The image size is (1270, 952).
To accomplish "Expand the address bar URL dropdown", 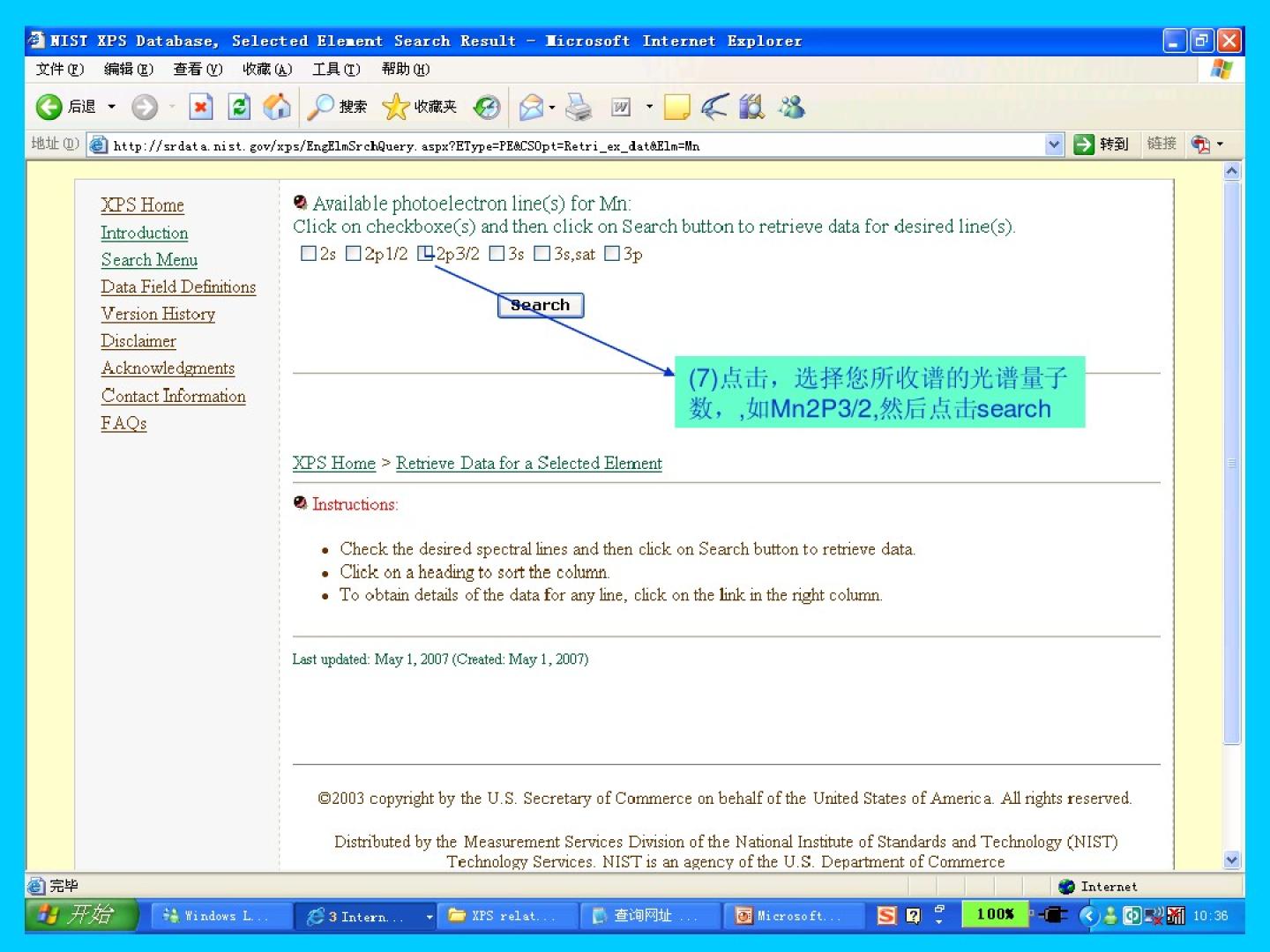I will 1054,145.
